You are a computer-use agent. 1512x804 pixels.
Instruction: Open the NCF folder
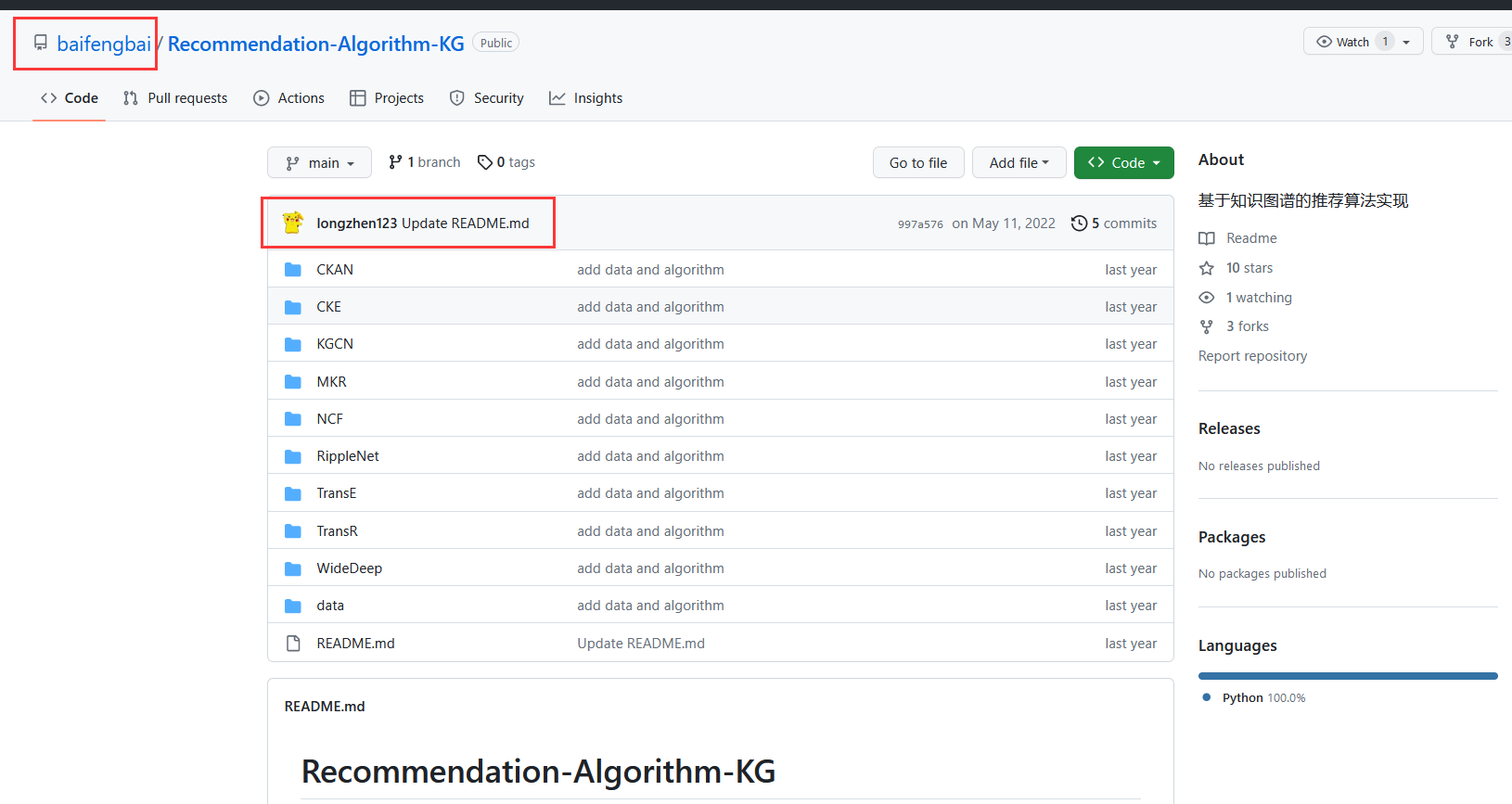330,419
